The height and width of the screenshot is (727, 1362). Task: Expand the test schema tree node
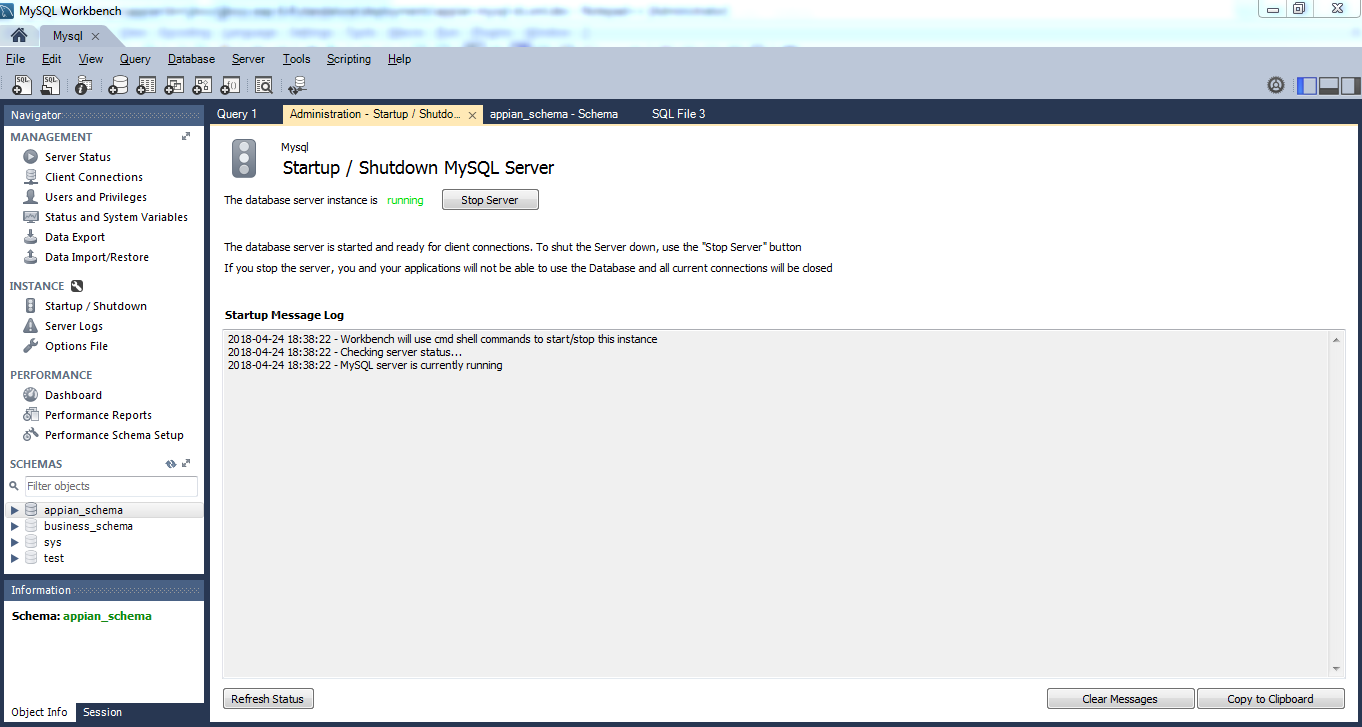point(14,558)
